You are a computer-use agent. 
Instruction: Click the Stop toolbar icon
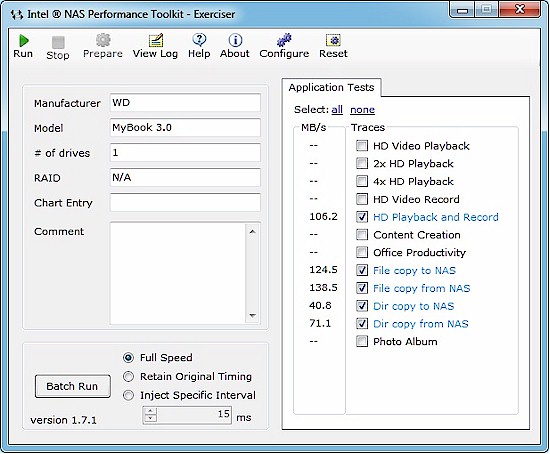tap(58, 42)
